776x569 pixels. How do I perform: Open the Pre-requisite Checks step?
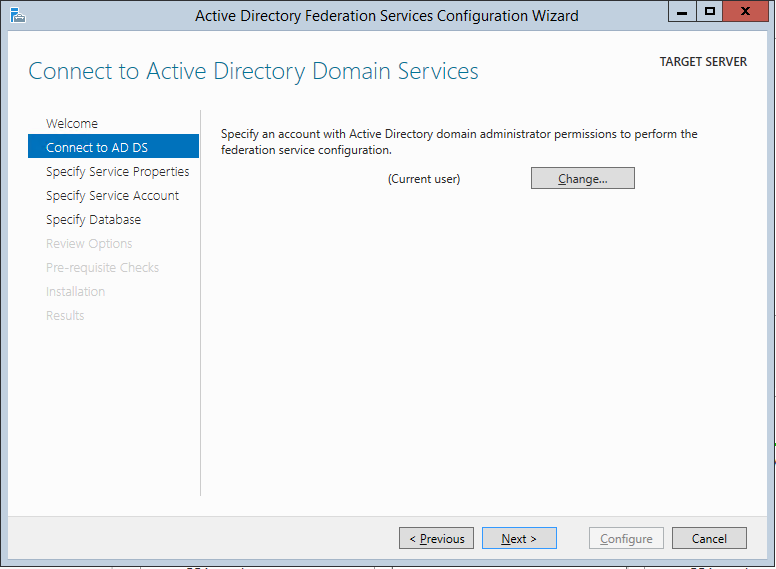click(x=102, y=268)
